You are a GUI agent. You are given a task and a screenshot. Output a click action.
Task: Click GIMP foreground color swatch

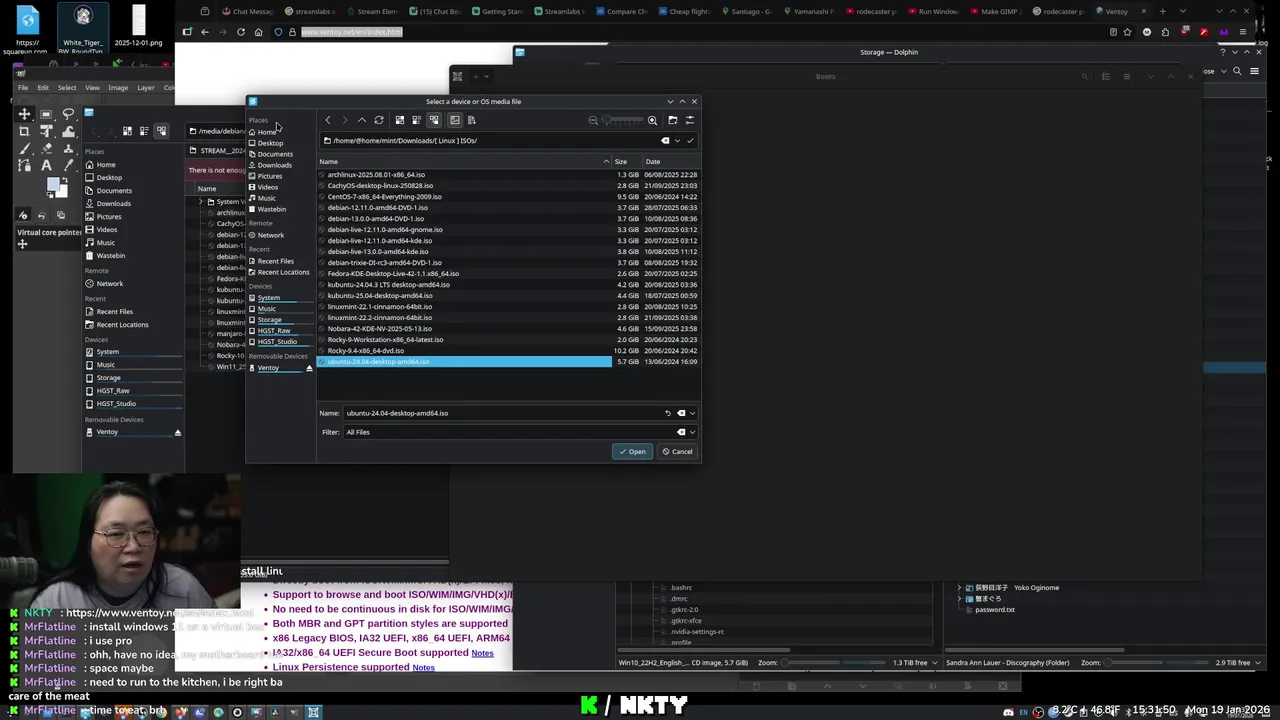(53, 184)
